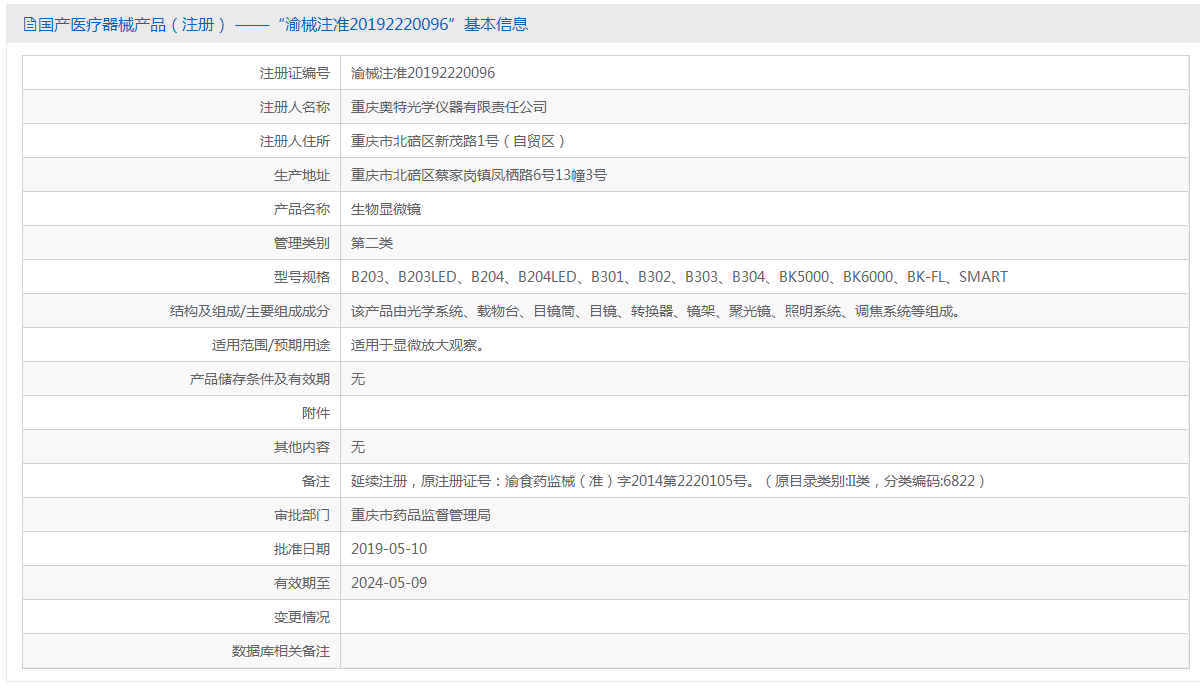Viewport: 1200px width, 691px height.
Task: Click the empty 附件 value cell
Action: pyautogui.click(x=764, y=413)
